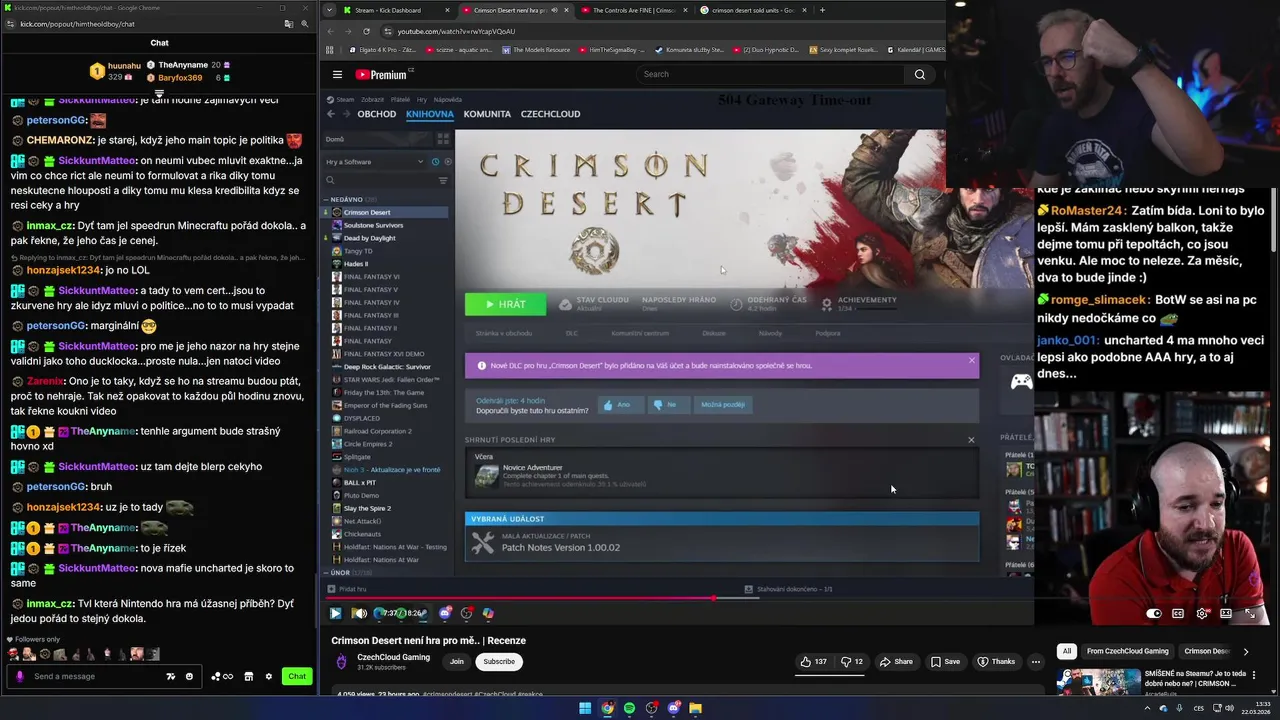Image resolution: width=1280 pixels, height=720 pixels.
Task: Zoom the Kick chat popout window
Action: point(305,24)
